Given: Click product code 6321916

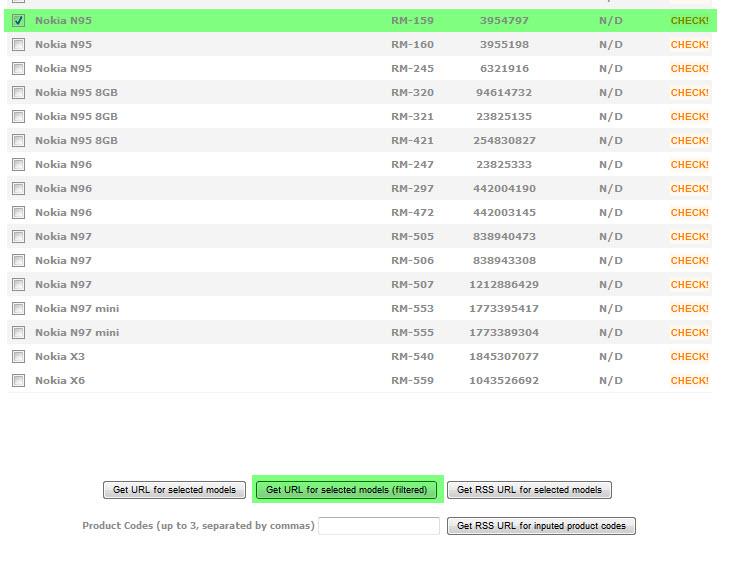Looking at the screenshot, I should [x=504, y=69].
